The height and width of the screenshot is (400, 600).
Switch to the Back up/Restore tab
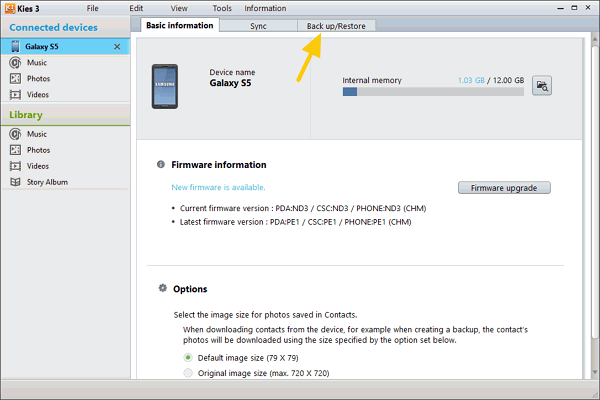click(x=335, y=25)
